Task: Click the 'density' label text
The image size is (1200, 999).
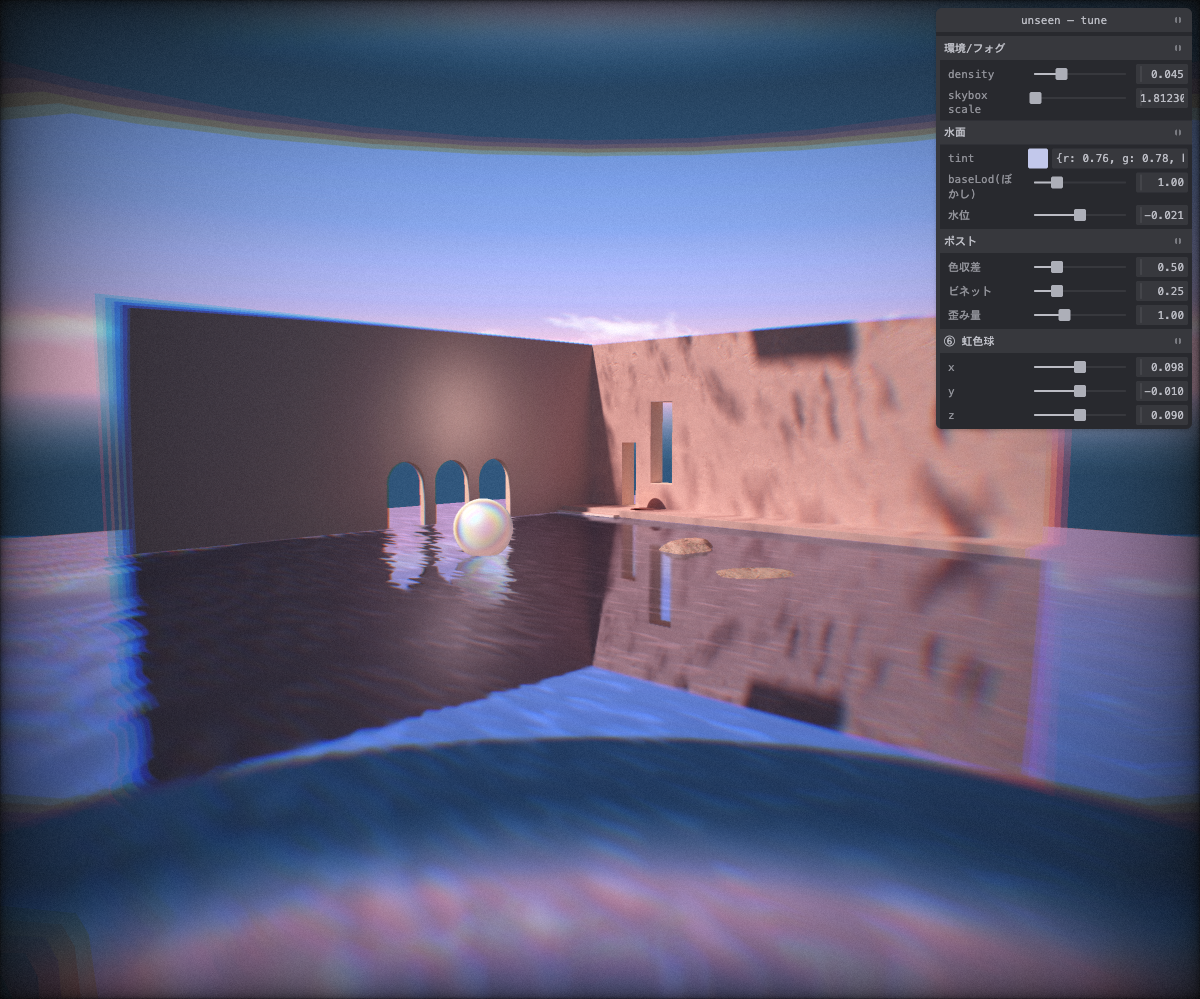Action: pyautogui.click(x=971, y=74)
